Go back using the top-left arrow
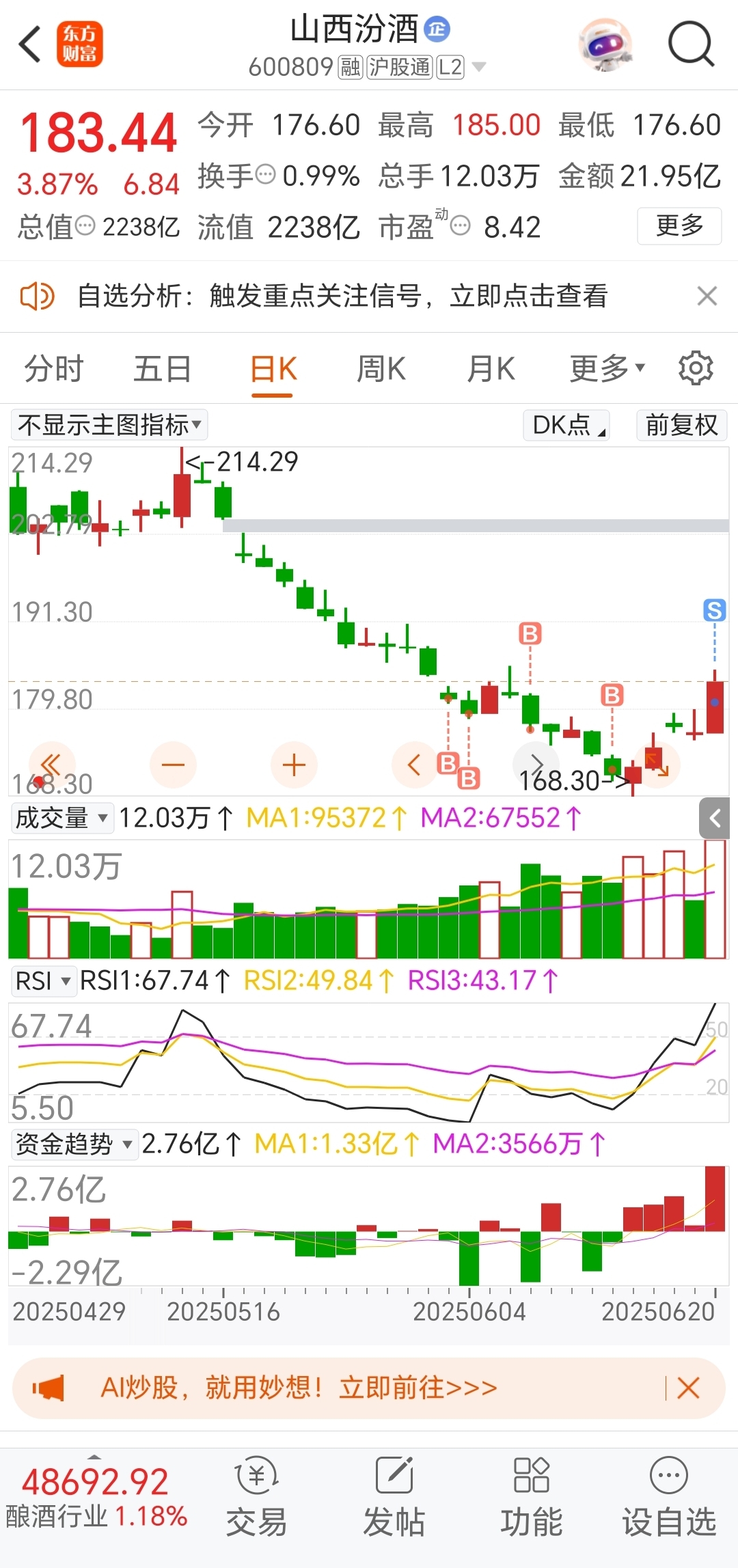738x1568 pixels. (x=30, y=45)
